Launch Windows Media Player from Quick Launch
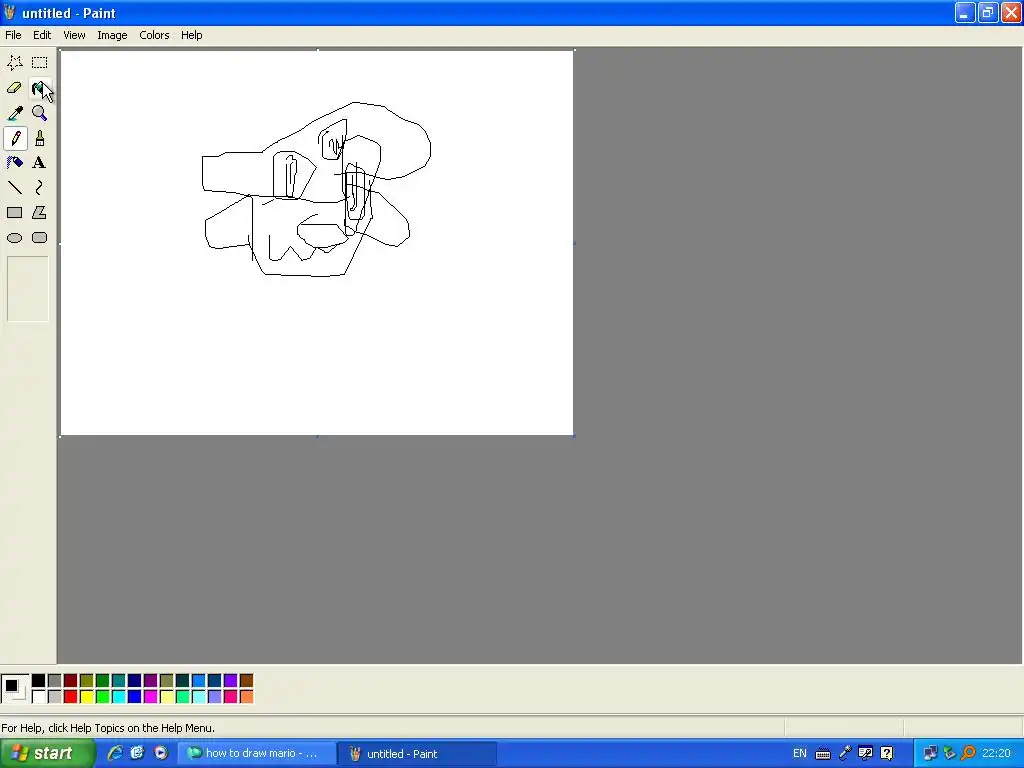The image size is (1024, 768). click(x=161, y=753)
